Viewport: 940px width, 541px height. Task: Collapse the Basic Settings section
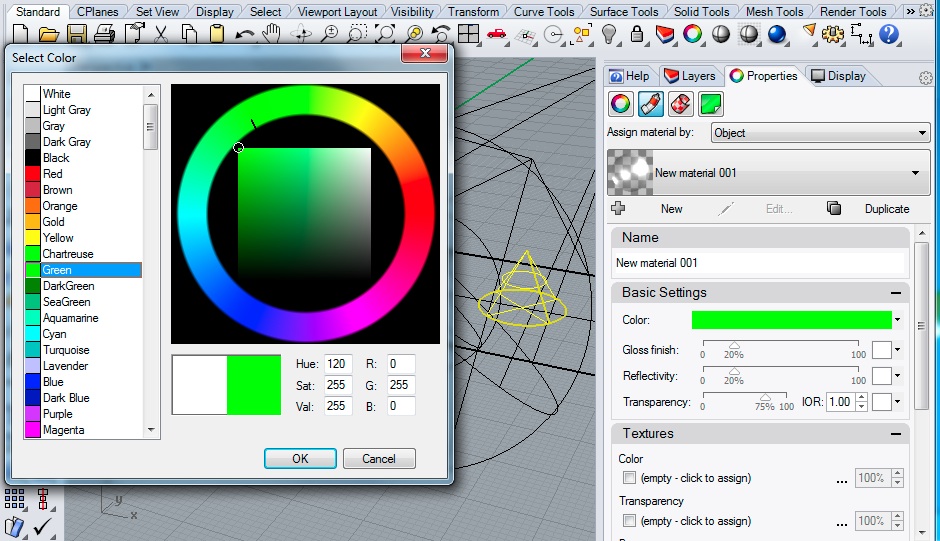point(896,293)
